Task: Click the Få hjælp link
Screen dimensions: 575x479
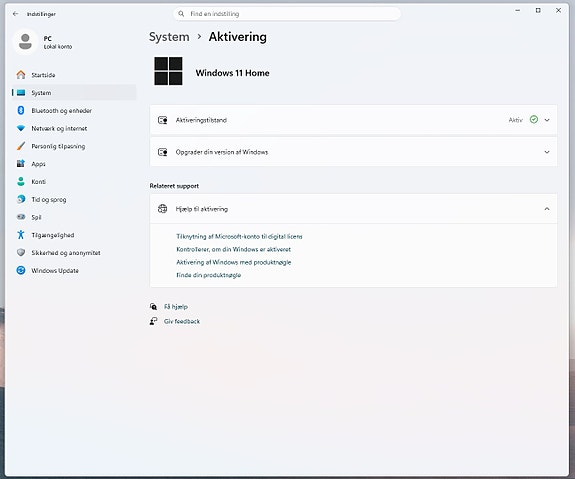Action: [x=176, y=307]
